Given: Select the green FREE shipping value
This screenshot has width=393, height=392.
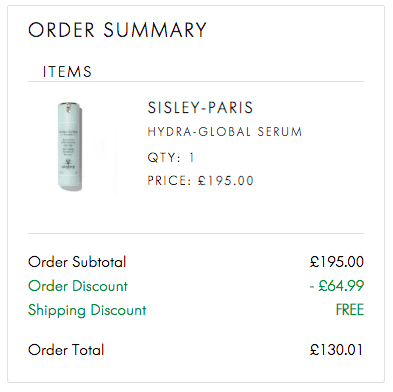Looking at the screenshot, I should pyautogui.click(x=350, y=310).
